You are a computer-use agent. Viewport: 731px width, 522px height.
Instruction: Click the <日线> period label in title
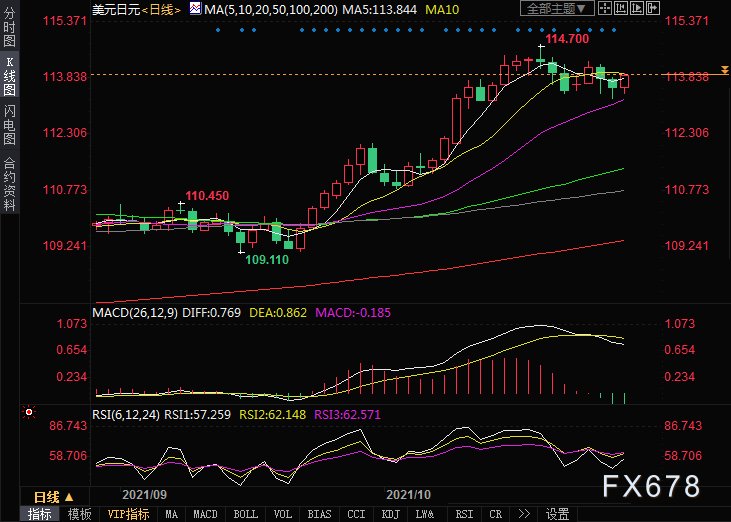pos(161,9)
